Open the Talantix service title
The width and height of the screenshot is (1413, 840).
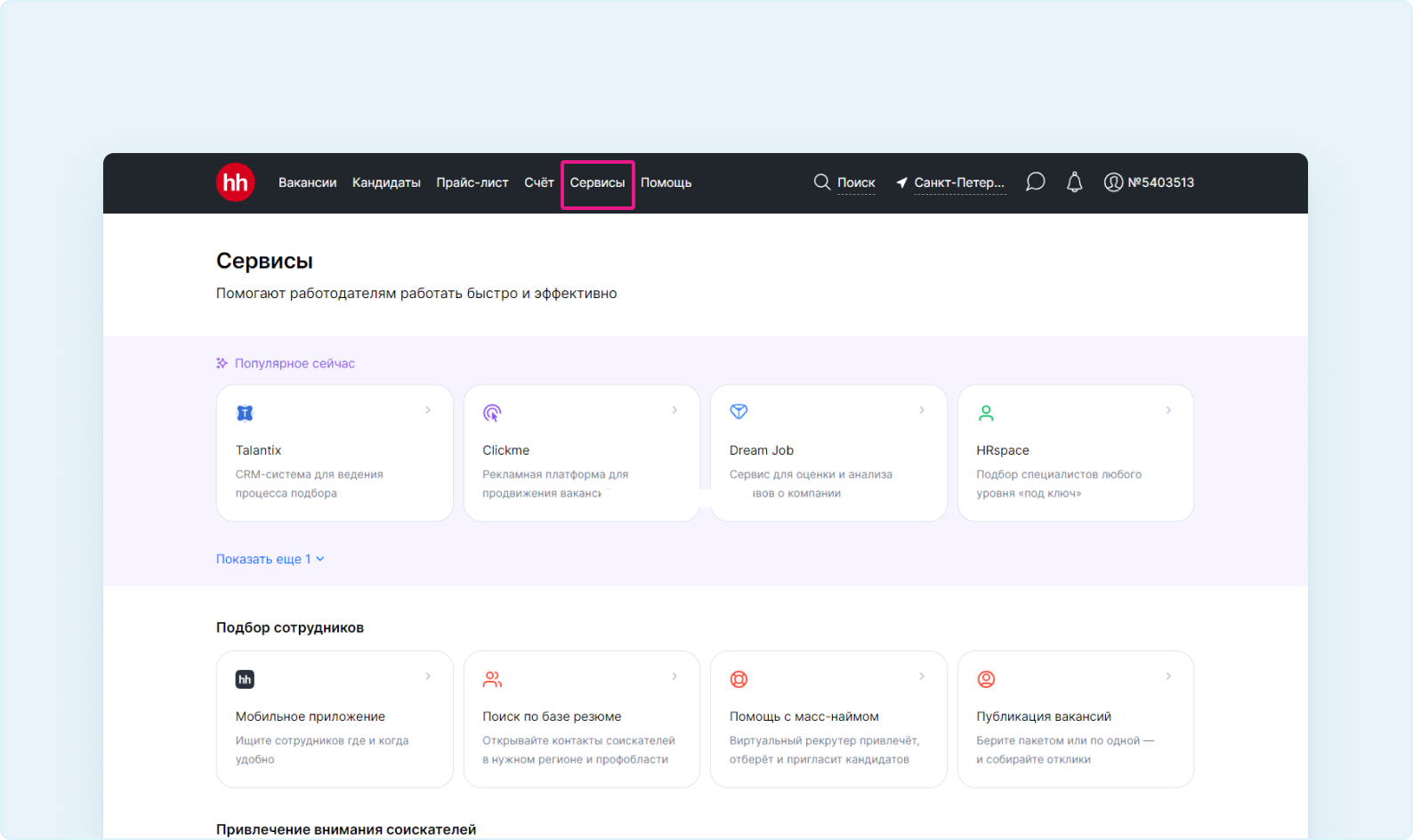coord(258,450)
